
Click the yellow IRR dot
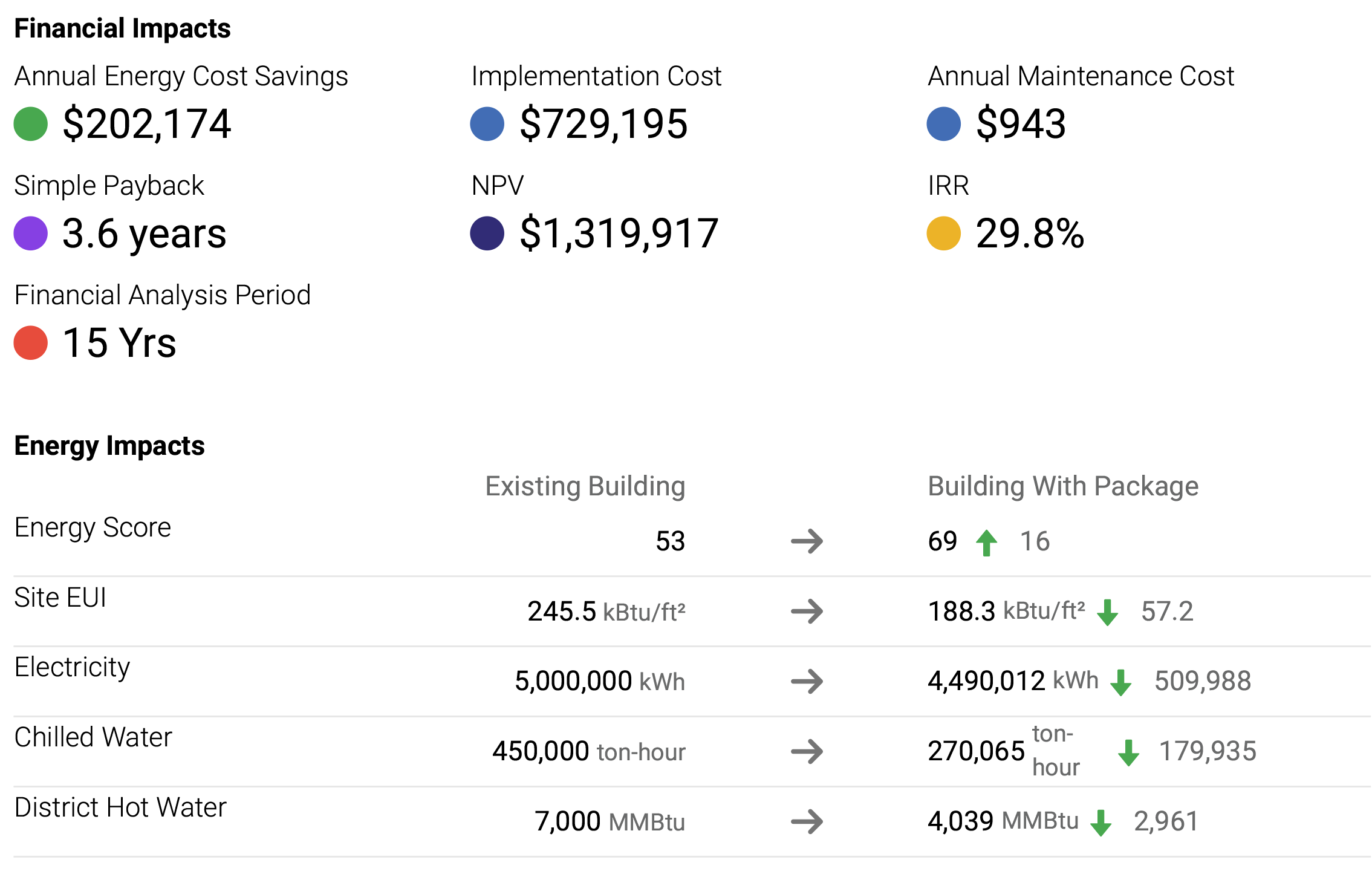click(944, 233)
